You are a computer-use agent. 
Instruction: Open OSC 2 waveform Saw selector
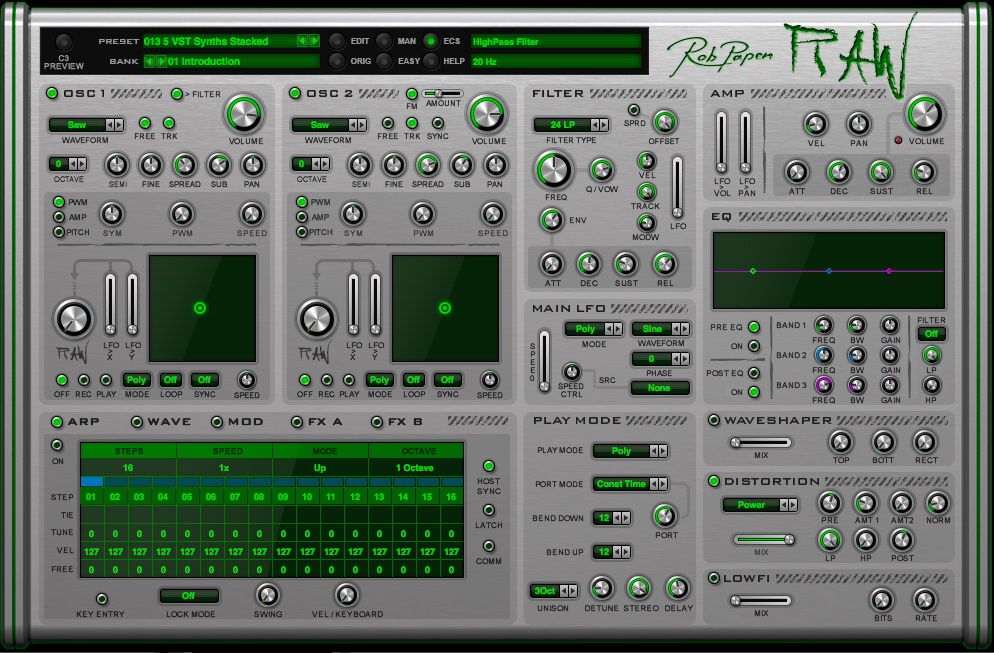[329, 125]
